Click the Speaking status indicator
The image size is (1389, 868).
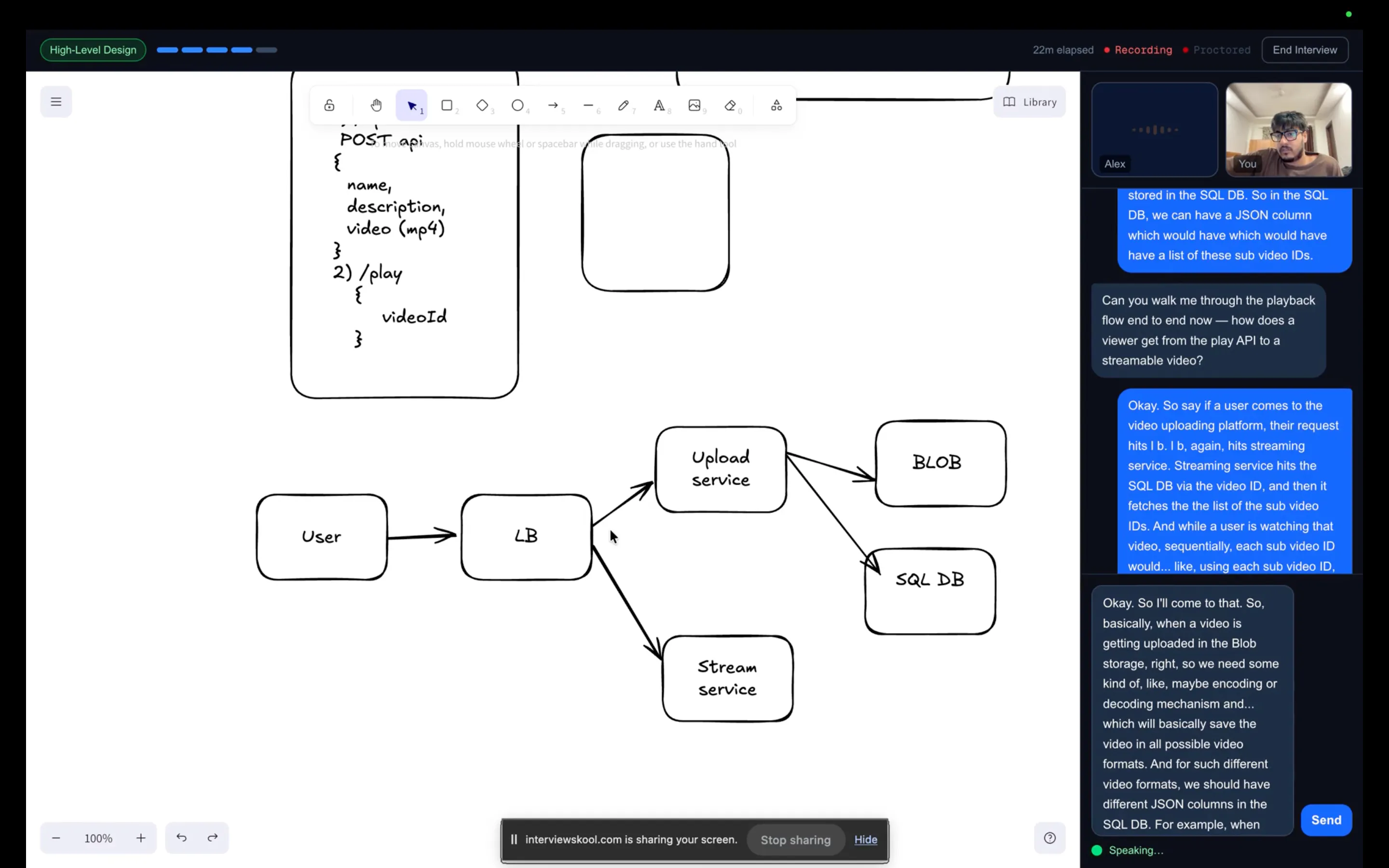click(1128, 850)
